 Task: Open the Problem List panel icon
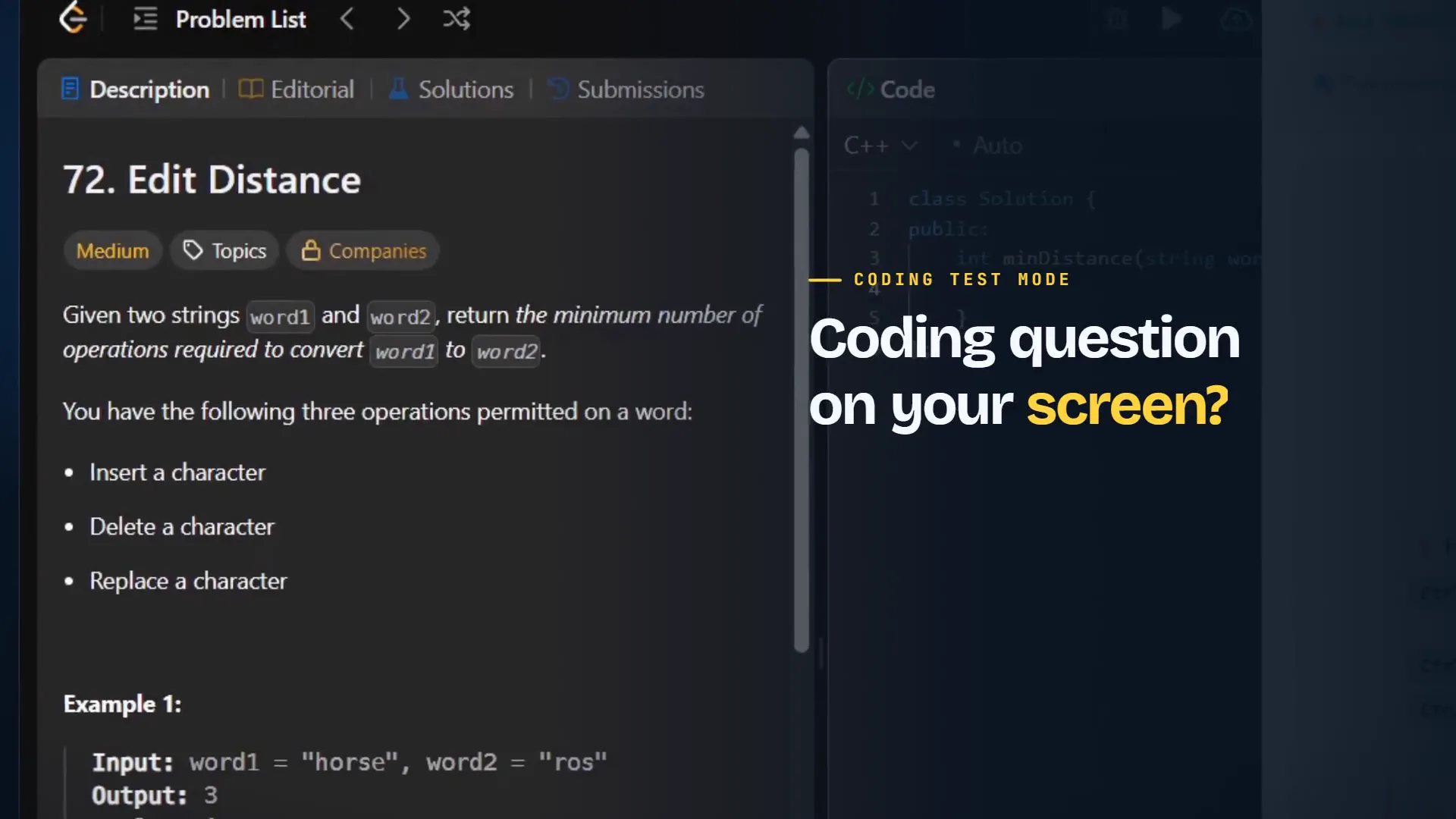pos(145,19)
